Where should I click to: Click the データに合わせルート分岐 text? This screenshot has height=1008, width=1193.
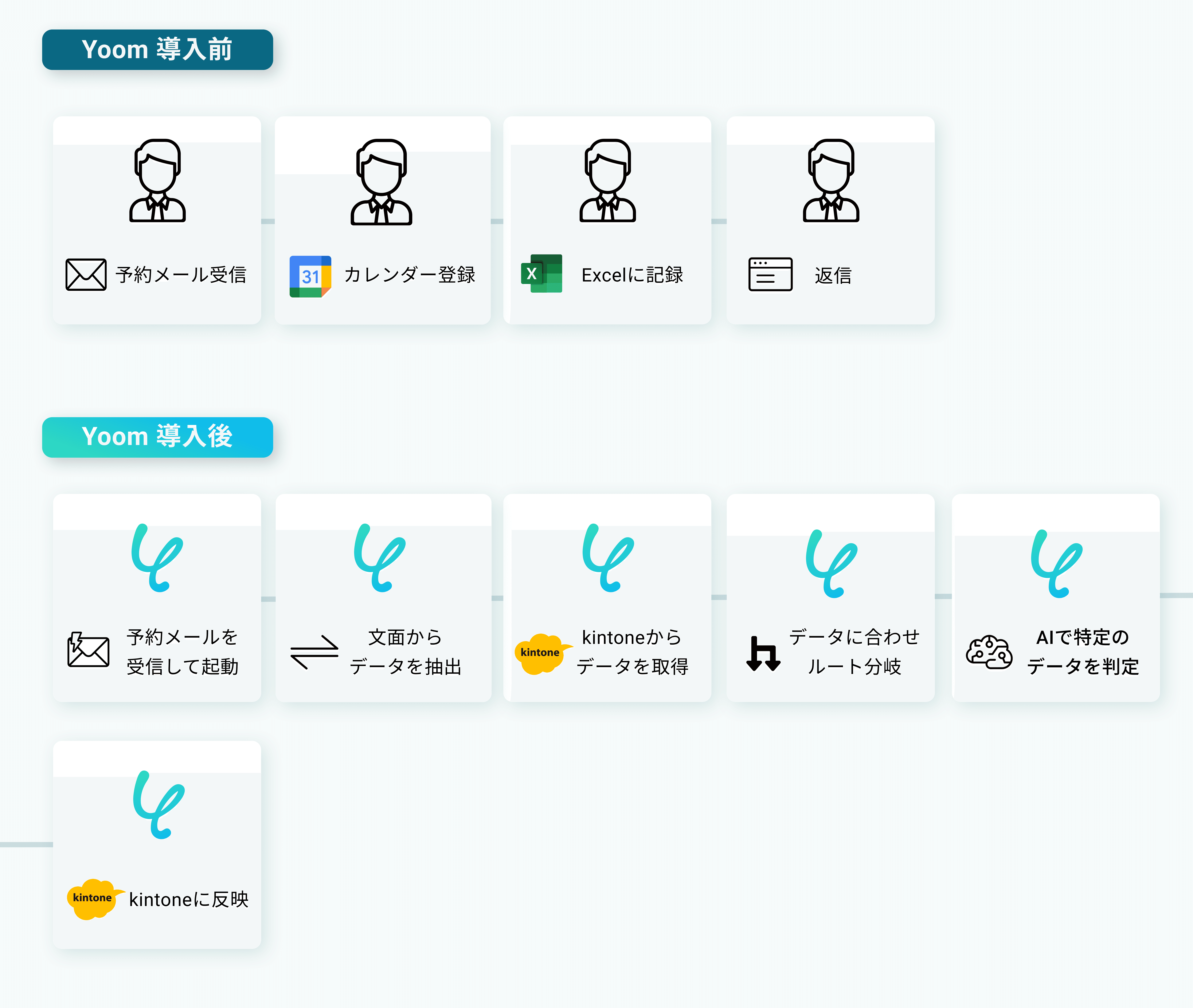coord(854,652)
